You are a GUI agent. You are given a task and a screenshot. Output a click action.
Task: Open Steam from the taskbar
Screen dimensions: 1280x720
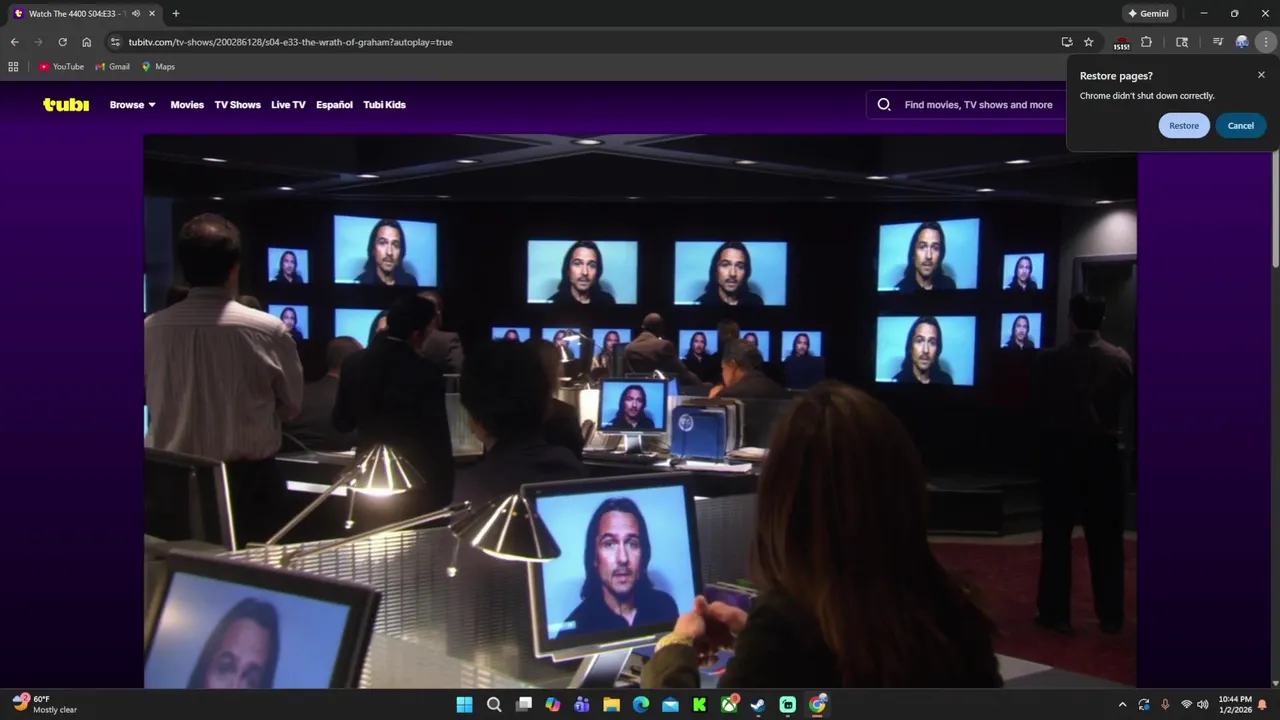(x=758, y=705)
